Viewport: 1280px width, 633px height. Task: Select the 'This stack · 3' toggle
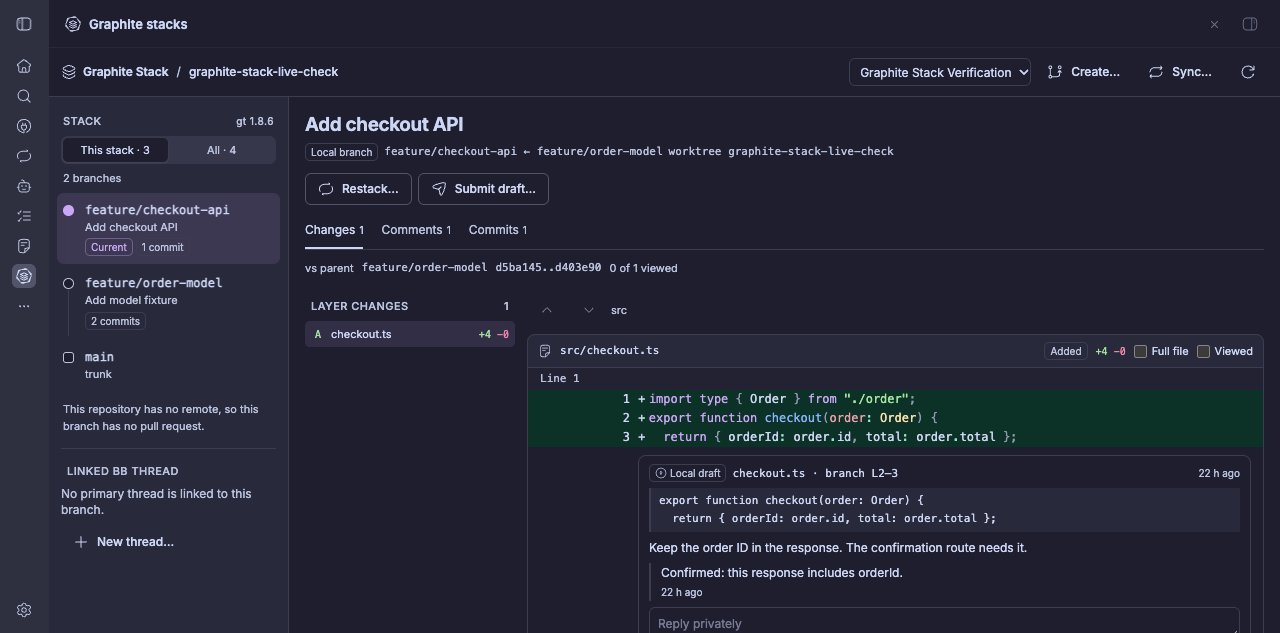tap(115, 150)
